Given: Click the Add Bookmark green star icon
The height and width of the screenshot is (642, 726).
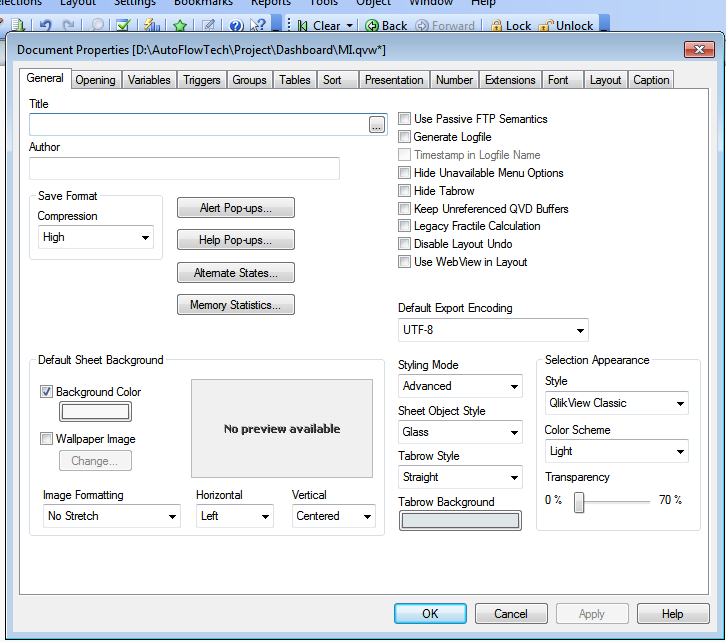Looking at the screenshot, I should [x=180, y=25].
